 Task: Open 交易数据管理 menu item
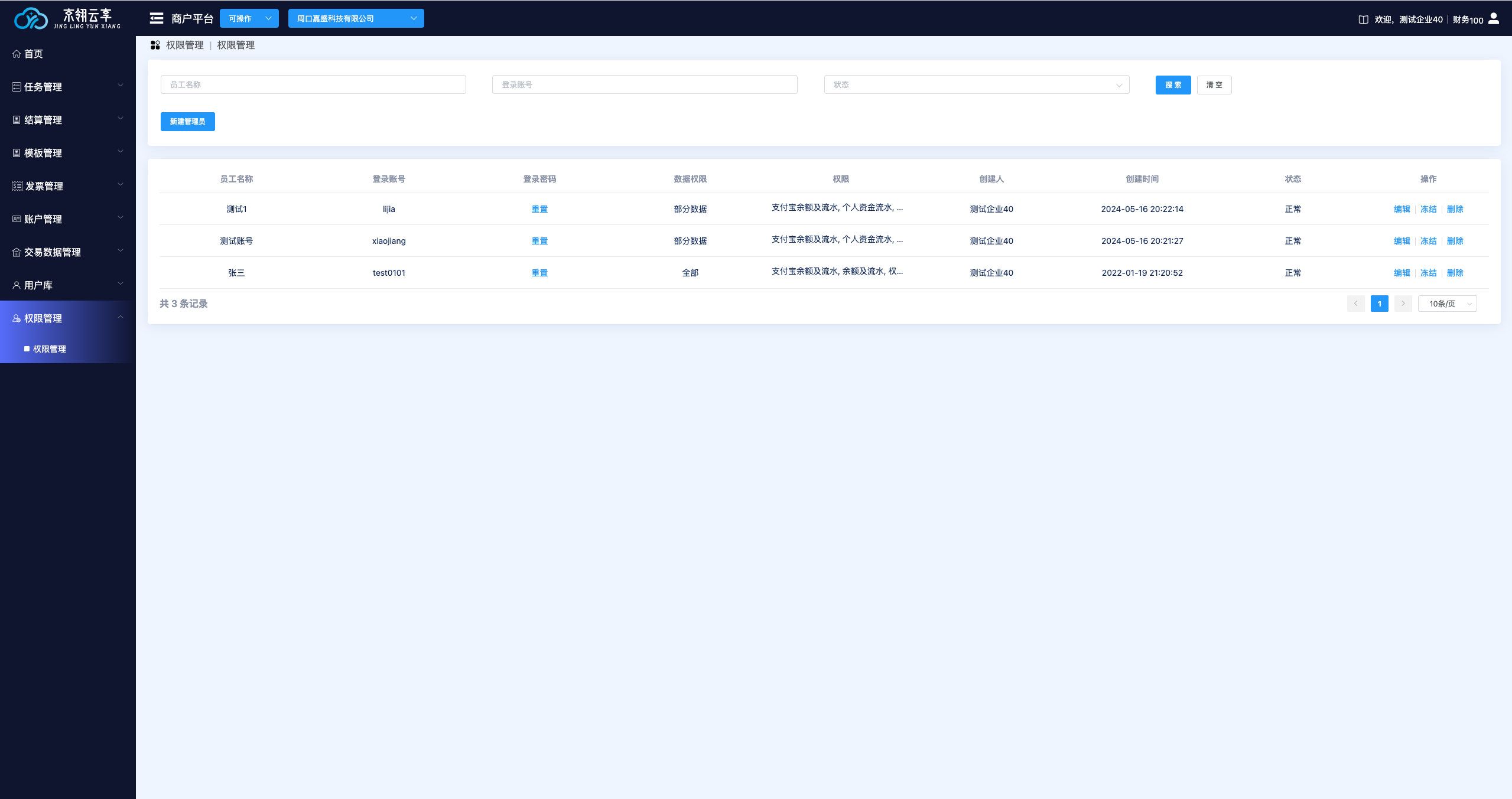pos(68,252)
